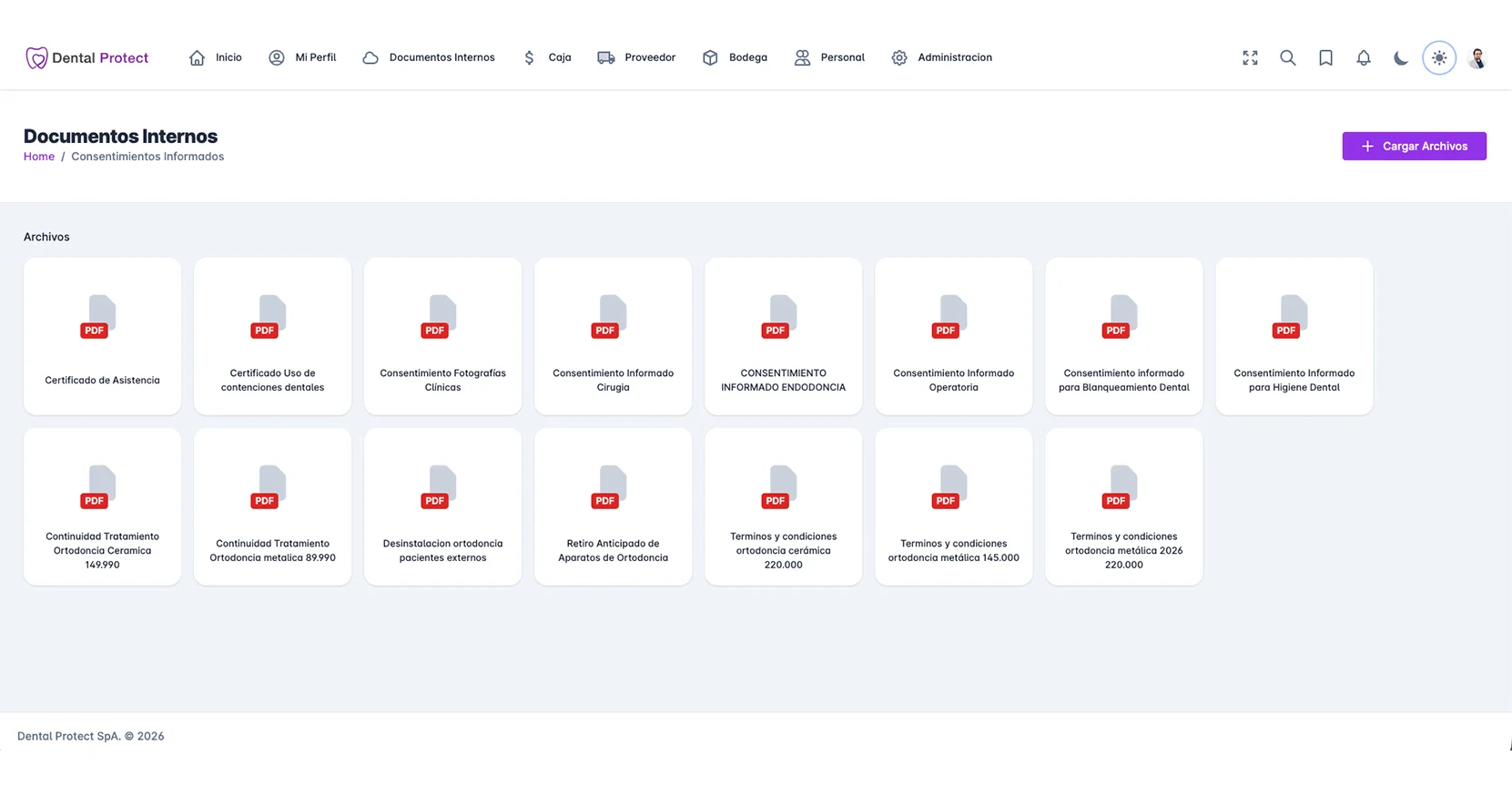This screenshot has width=1512, height=786.
Task: Click the Dental Protect logo
Action: coord(86,57)
